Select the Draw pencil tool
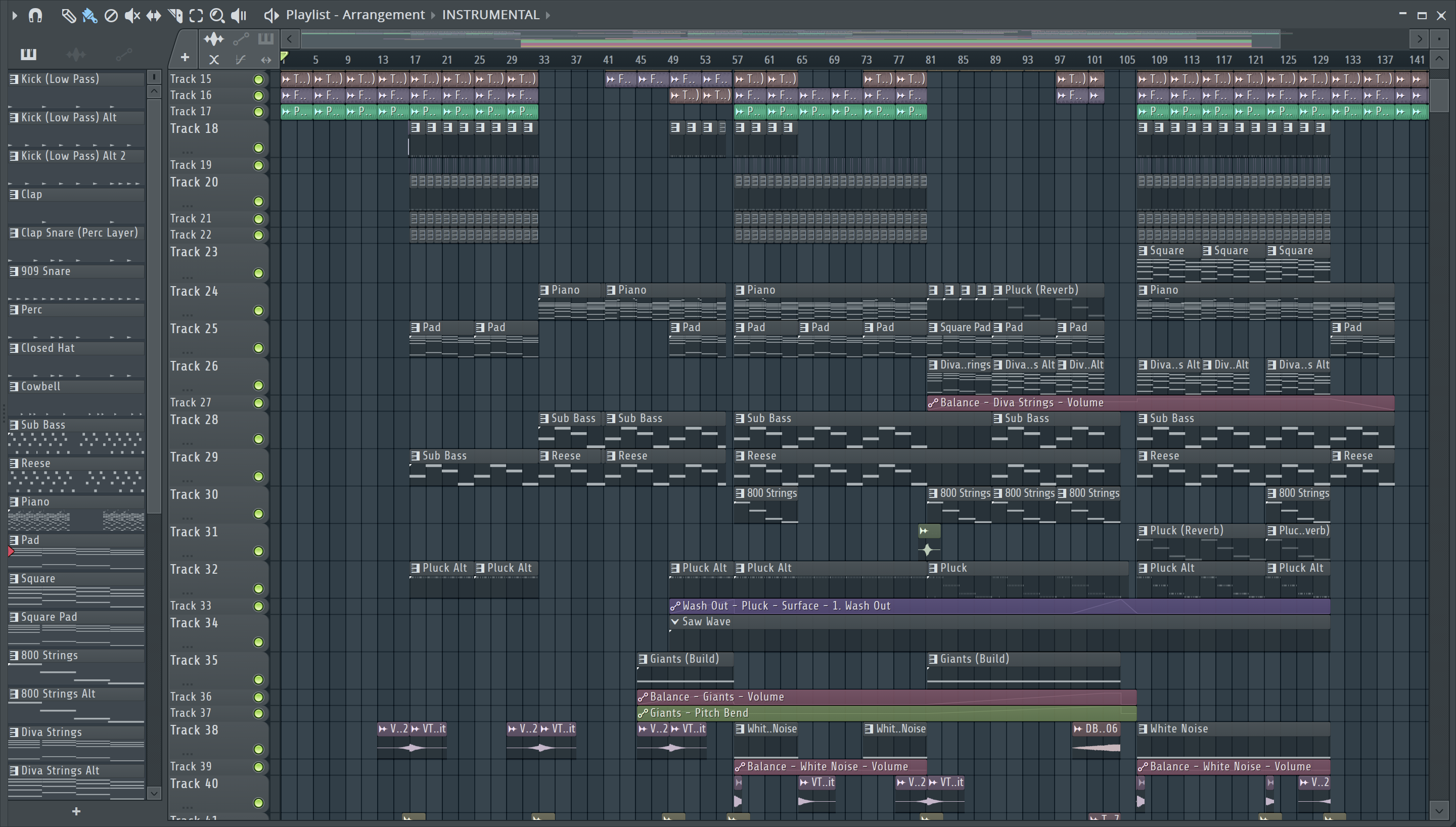This screenshot has height=827, width=1456. click(x=68, y=15)
